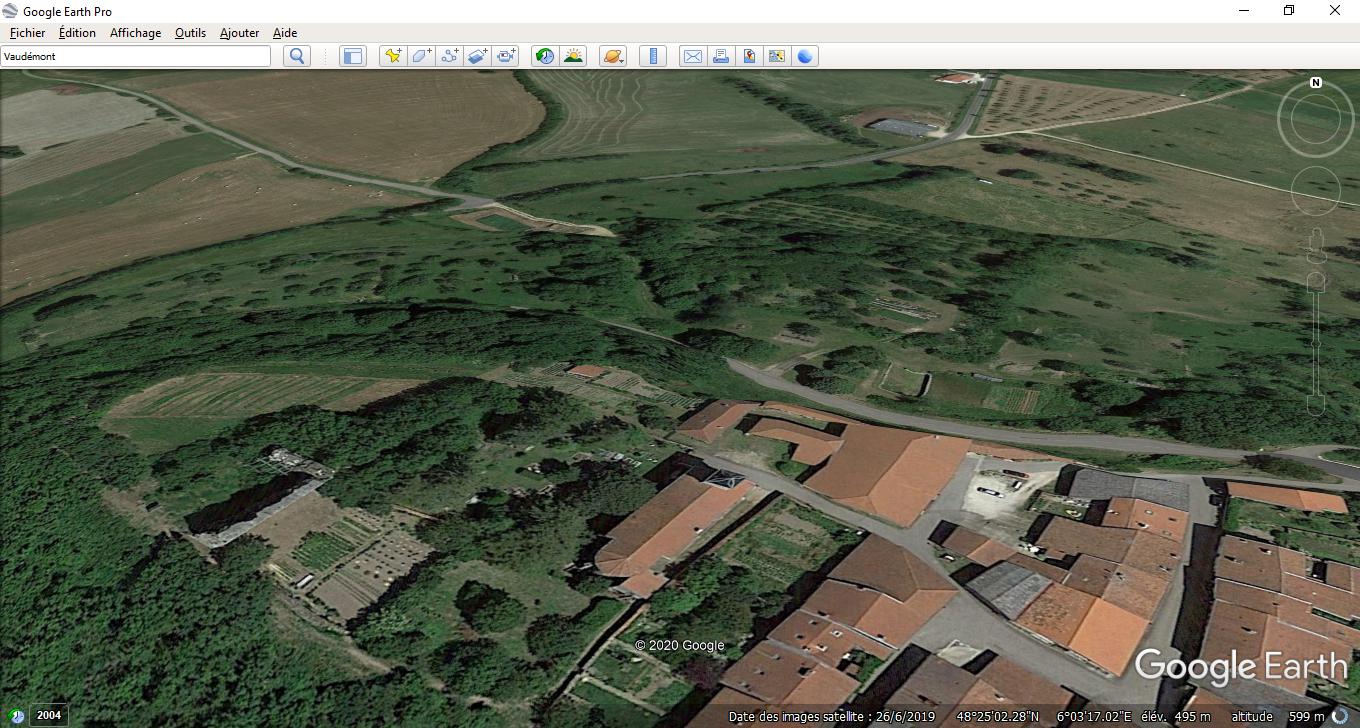Open the Édition menu

[x=77, y=33]
